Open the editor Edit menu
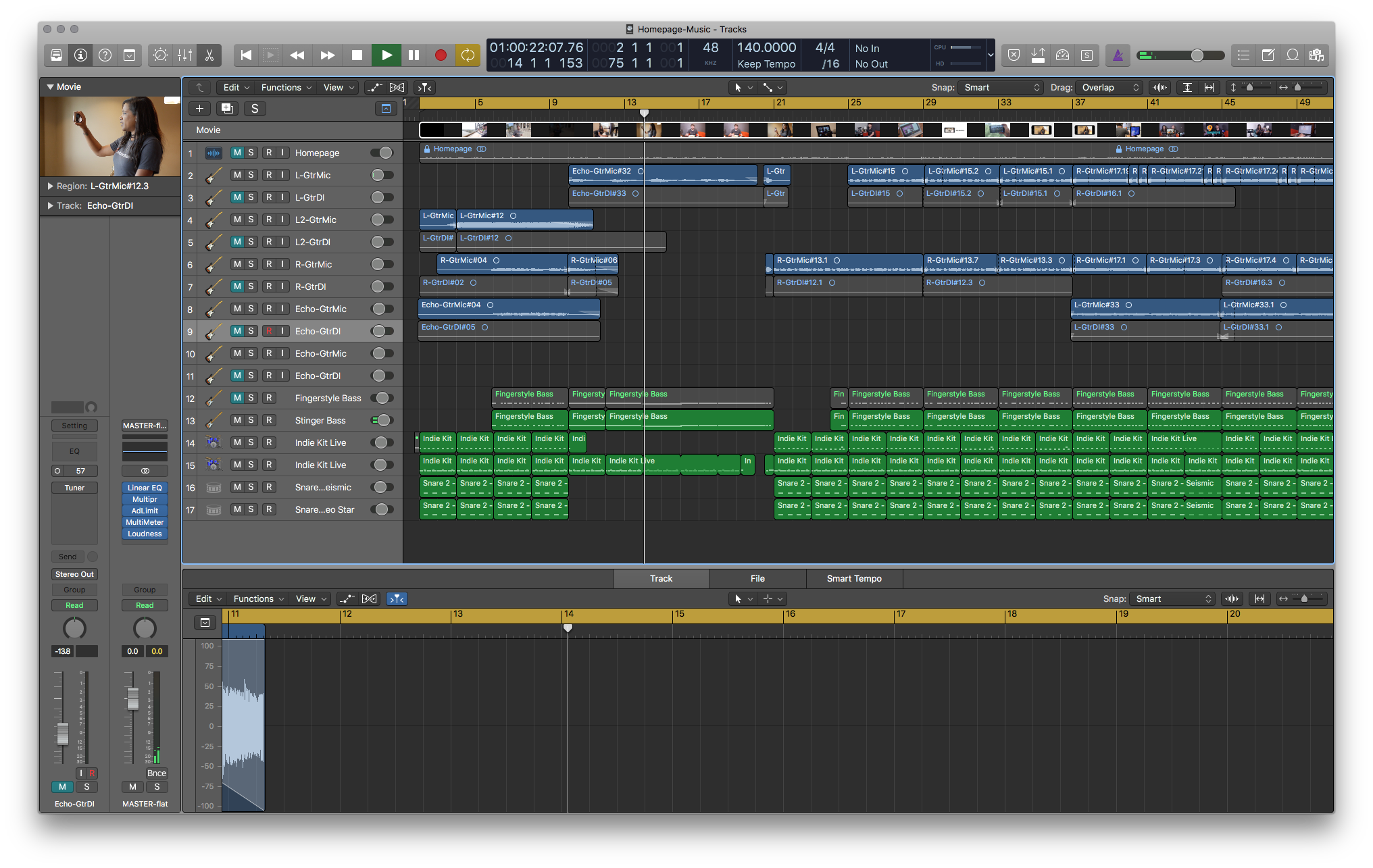The width and height of the screenshot is (1373, 868). coord(209,599)
